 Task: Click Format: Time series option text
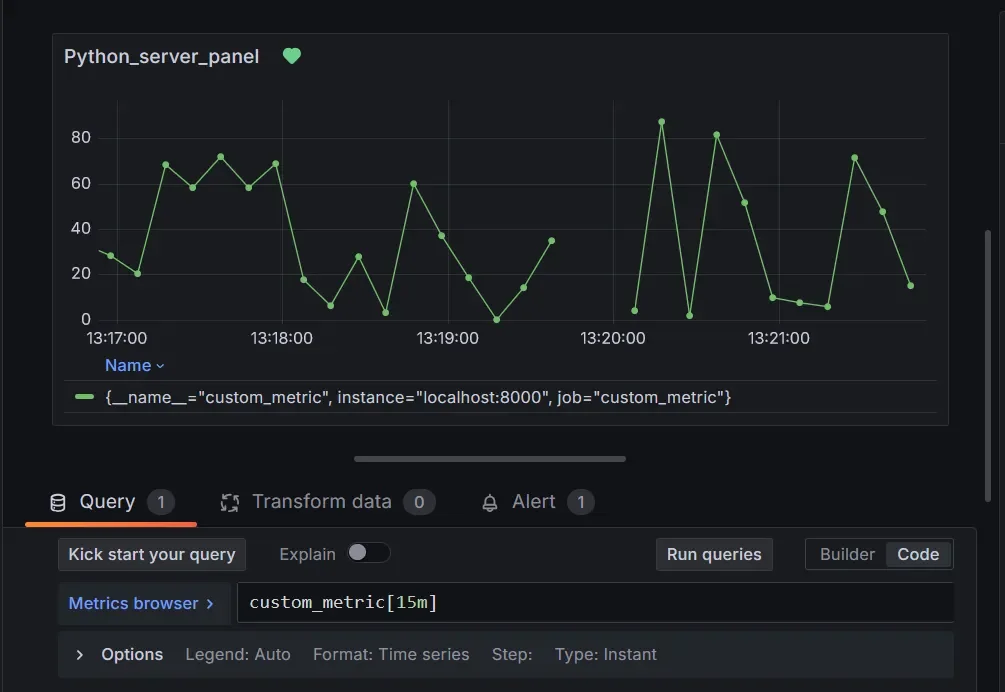coord(391,655)
